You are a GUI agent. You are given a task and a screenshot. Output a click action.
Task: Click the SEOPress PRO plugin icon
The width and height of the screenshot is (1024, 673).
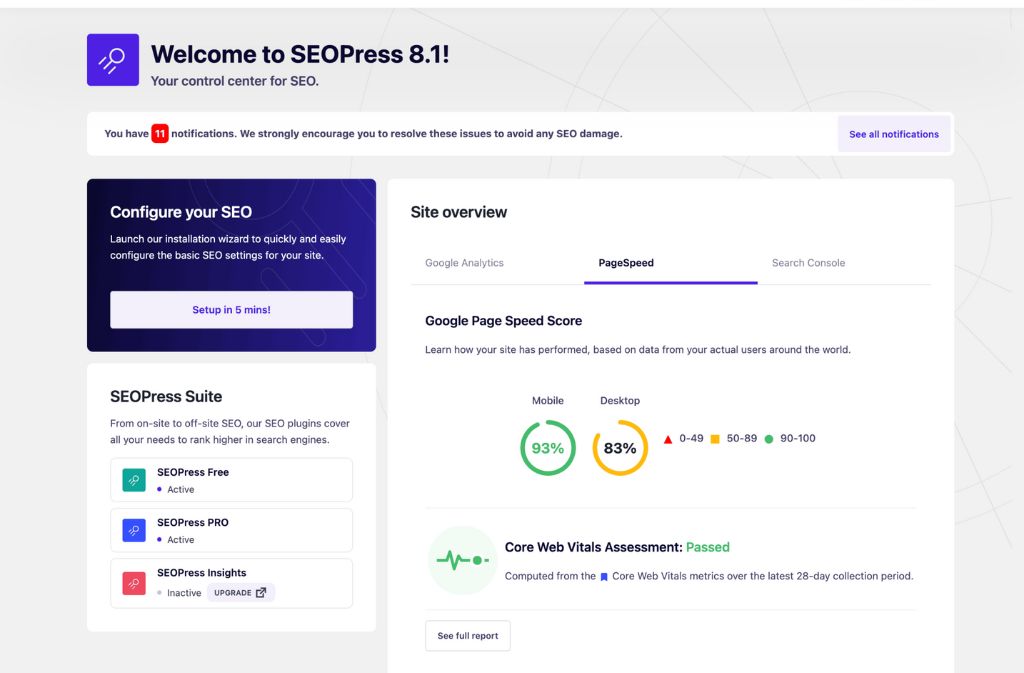click(x=132, y=529)
